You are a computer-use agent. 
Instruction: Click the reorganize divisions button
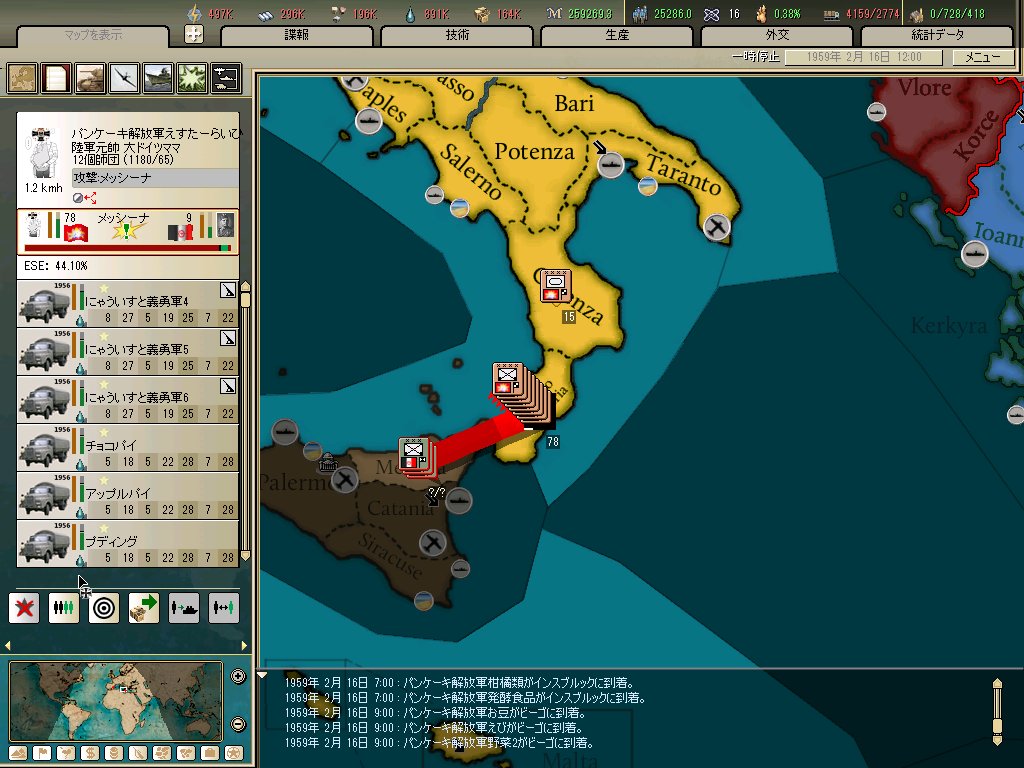(64, 608)
